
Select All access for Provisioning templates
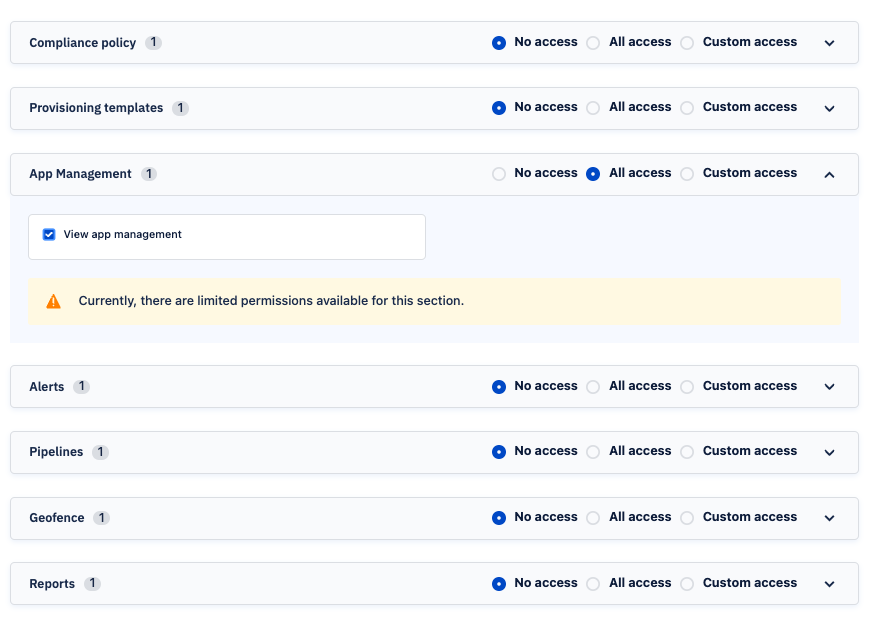[592, 107]
